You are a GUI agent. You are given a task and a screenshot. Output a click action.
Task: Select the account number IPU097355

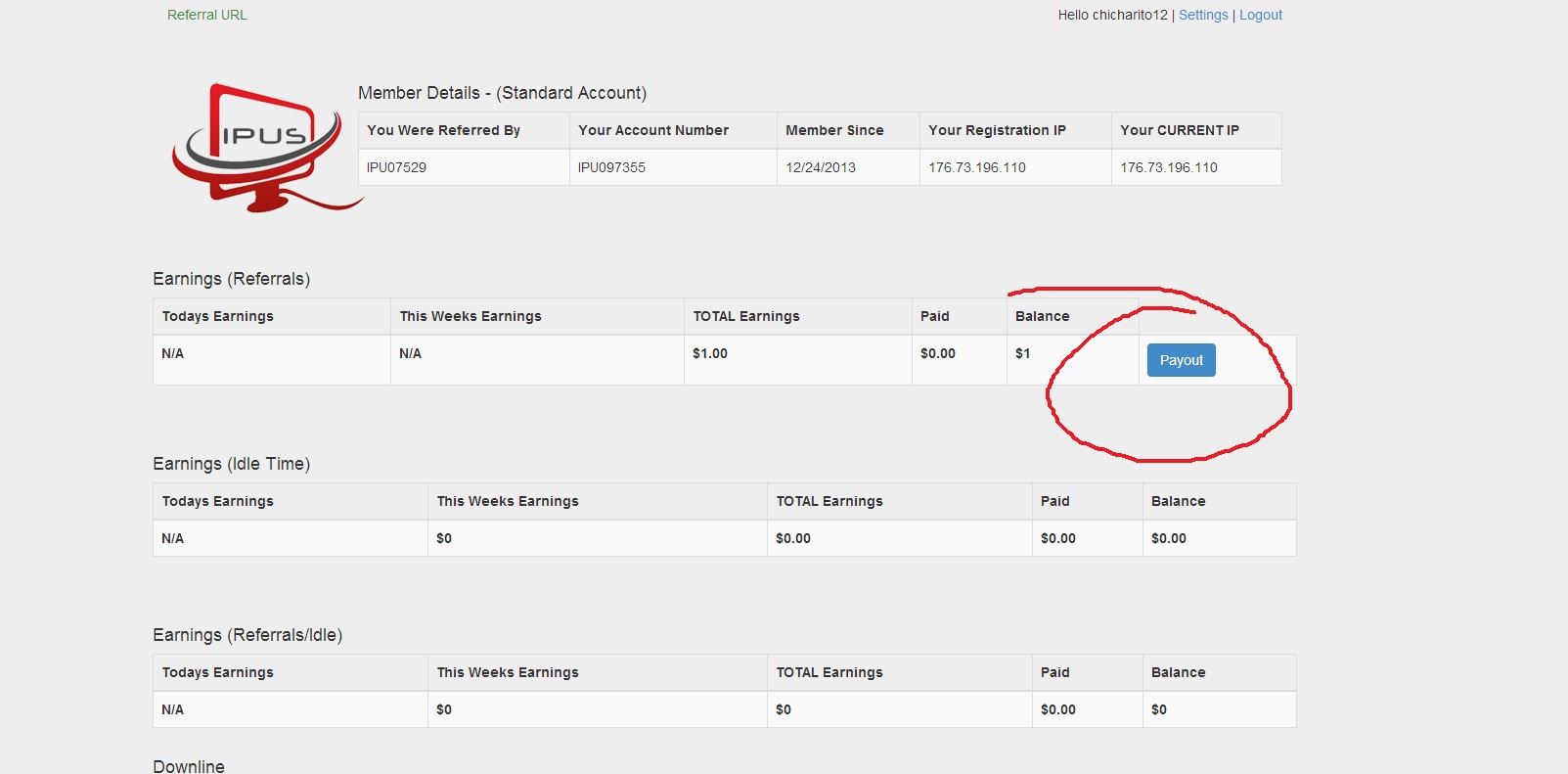[x=611, y=167]
